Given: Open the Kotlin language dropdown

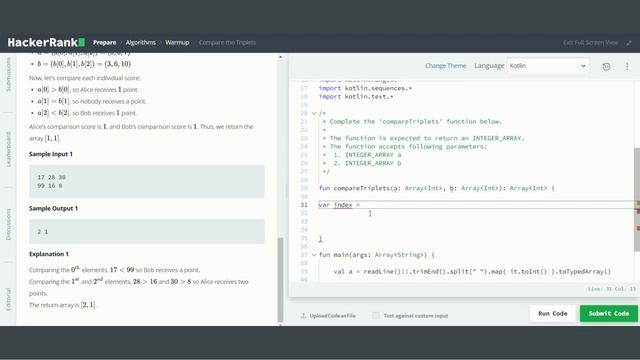Looking at the screenshot, I should tap(548, 66).
